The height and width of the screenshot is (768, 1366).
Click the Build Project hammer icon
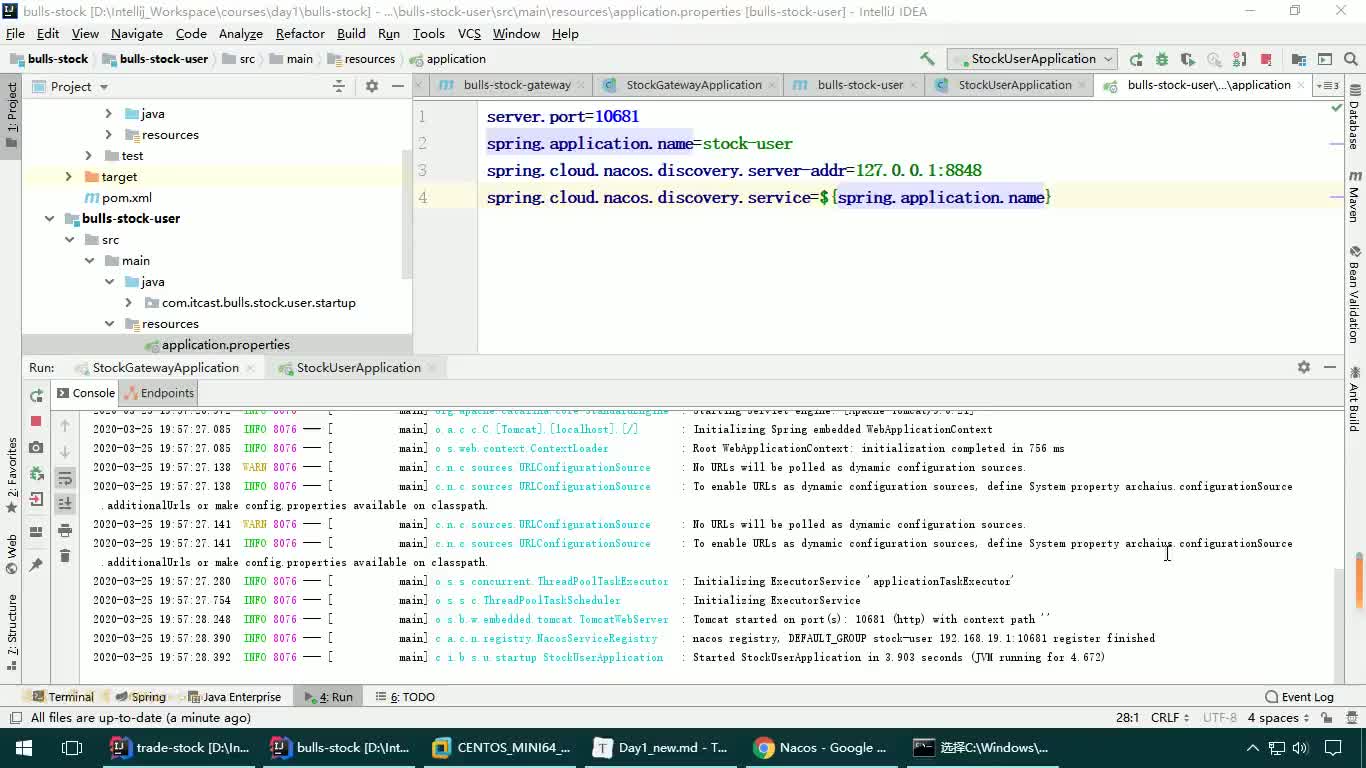coord(927,59)
